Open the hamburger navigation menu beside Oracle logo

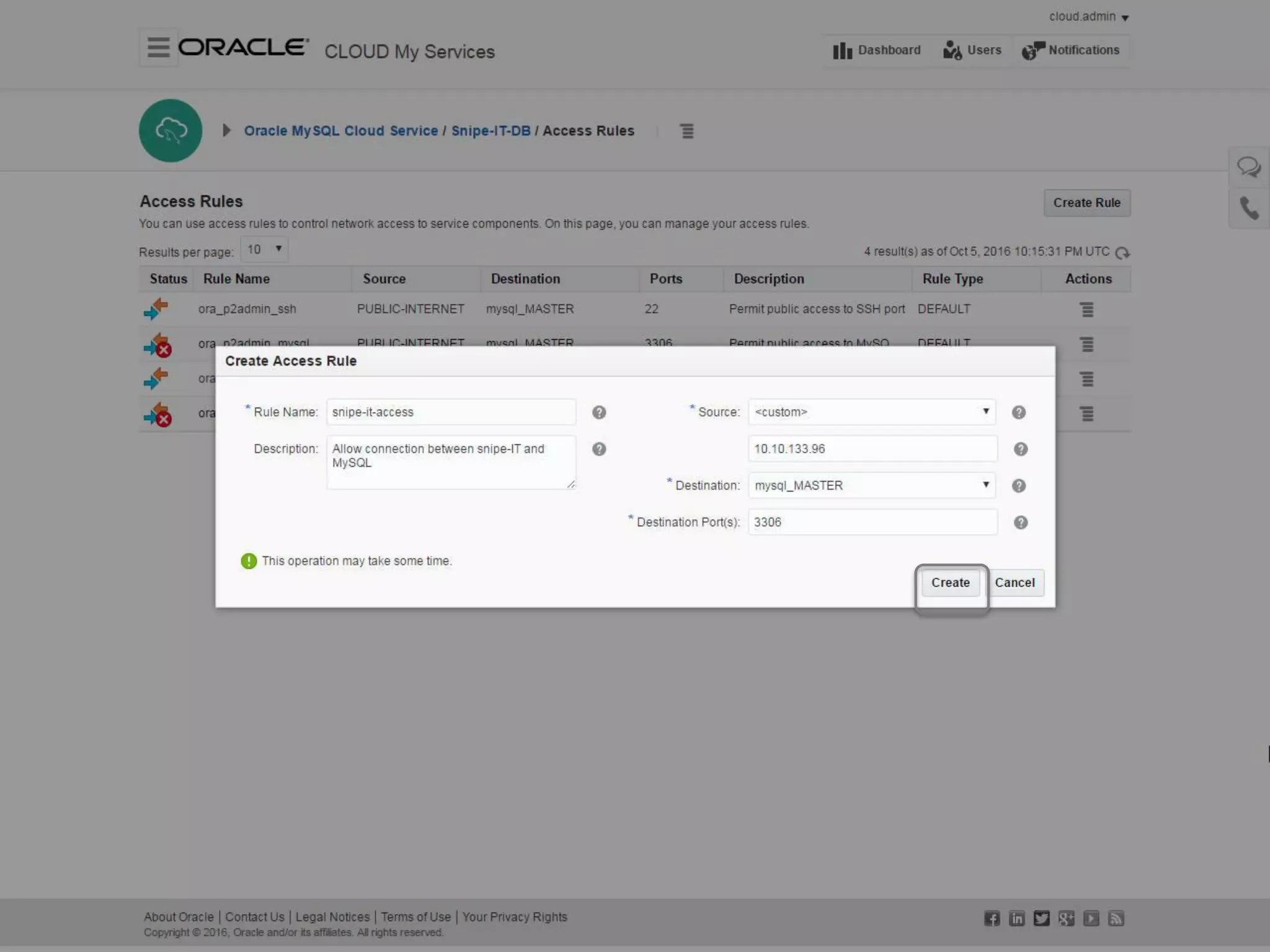click(x=159, y=47)
